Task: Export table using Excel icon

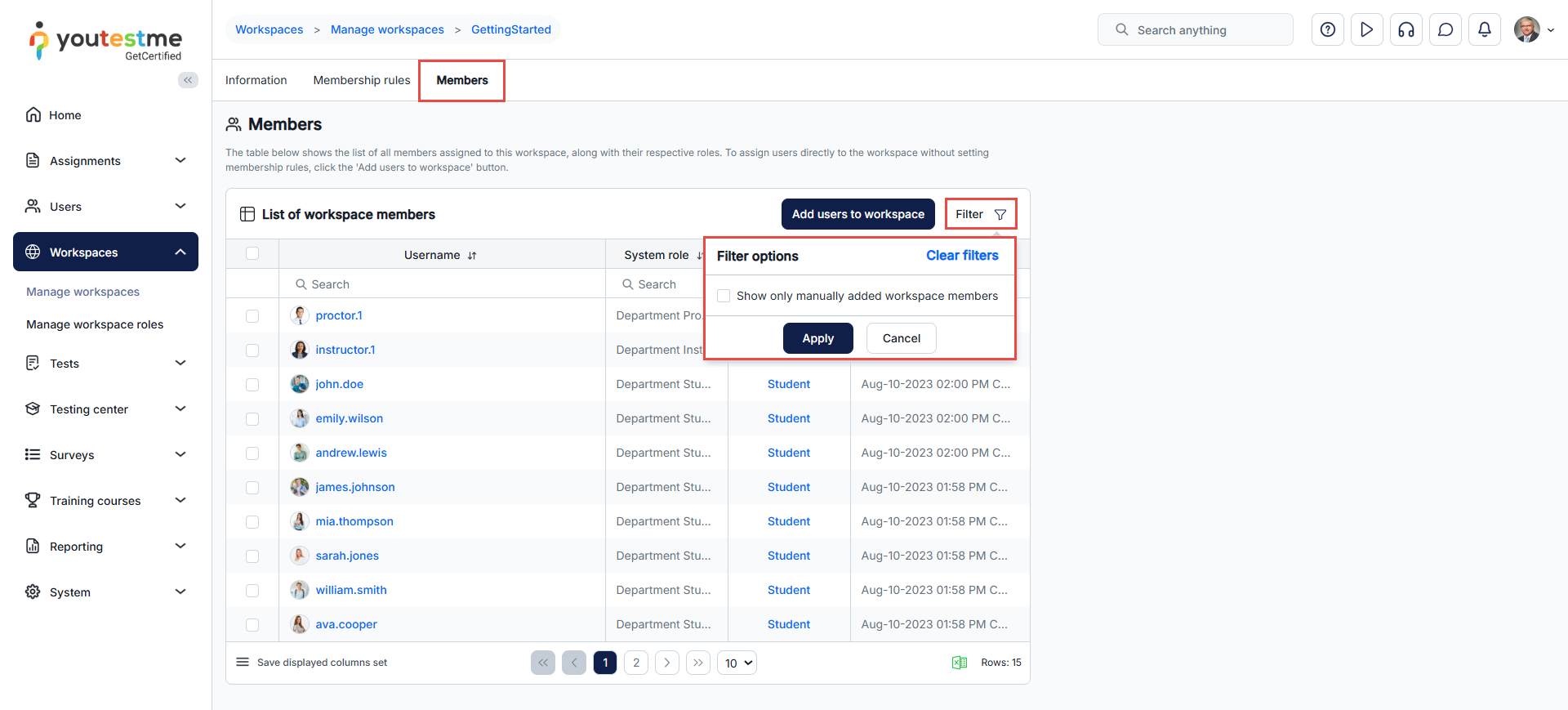Action: (959, 663)
